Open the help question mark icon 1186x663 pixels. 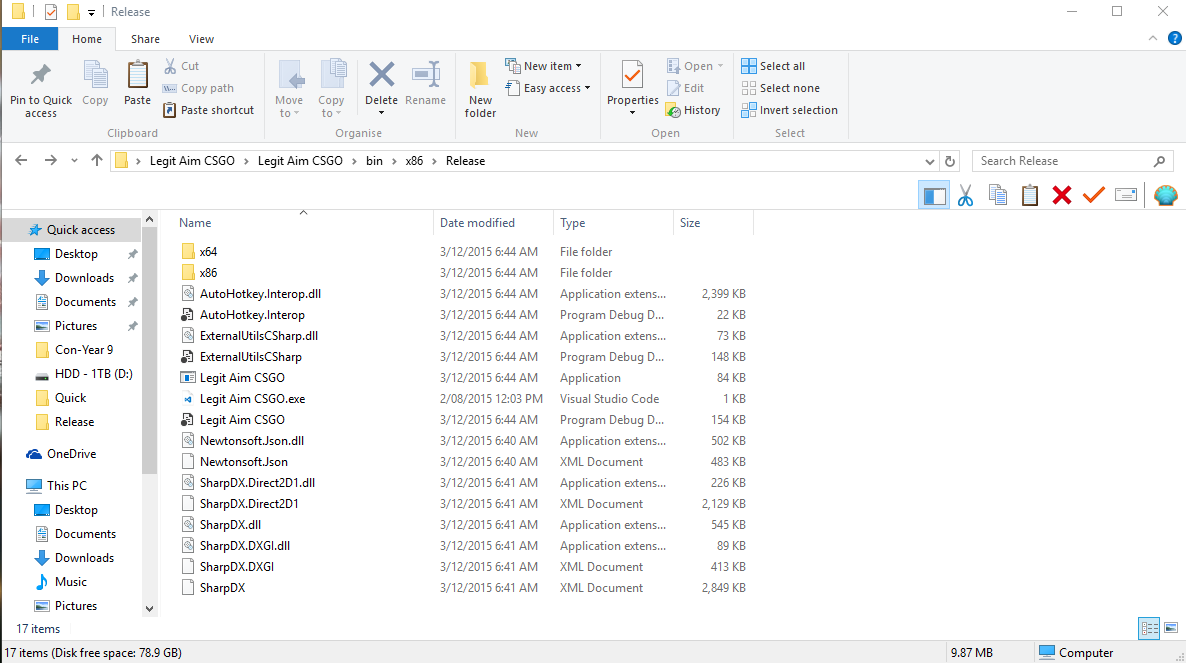pos(1175,39)
